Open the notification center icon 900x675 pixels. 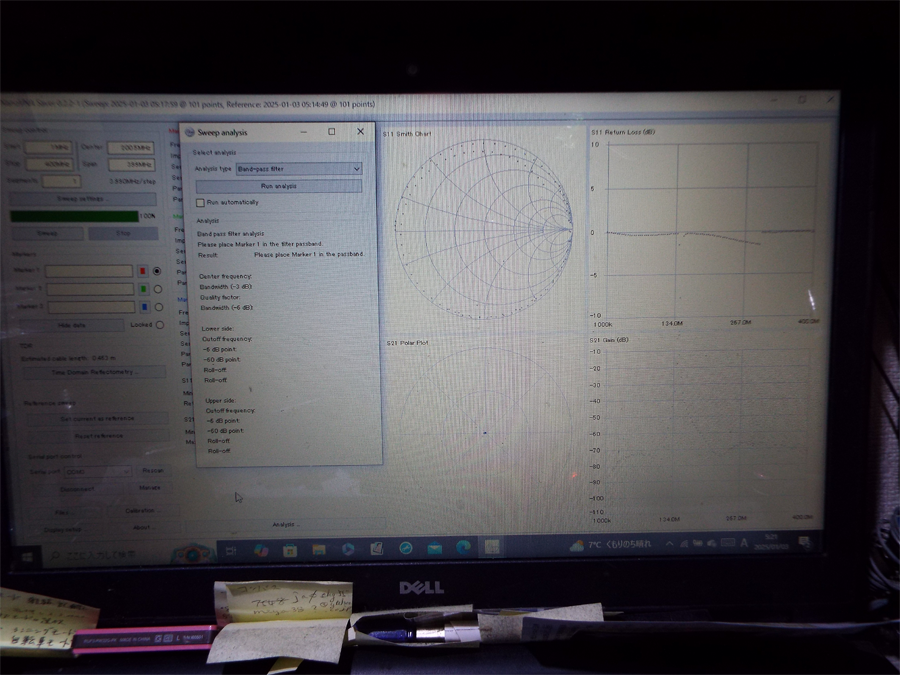(804, 542)
